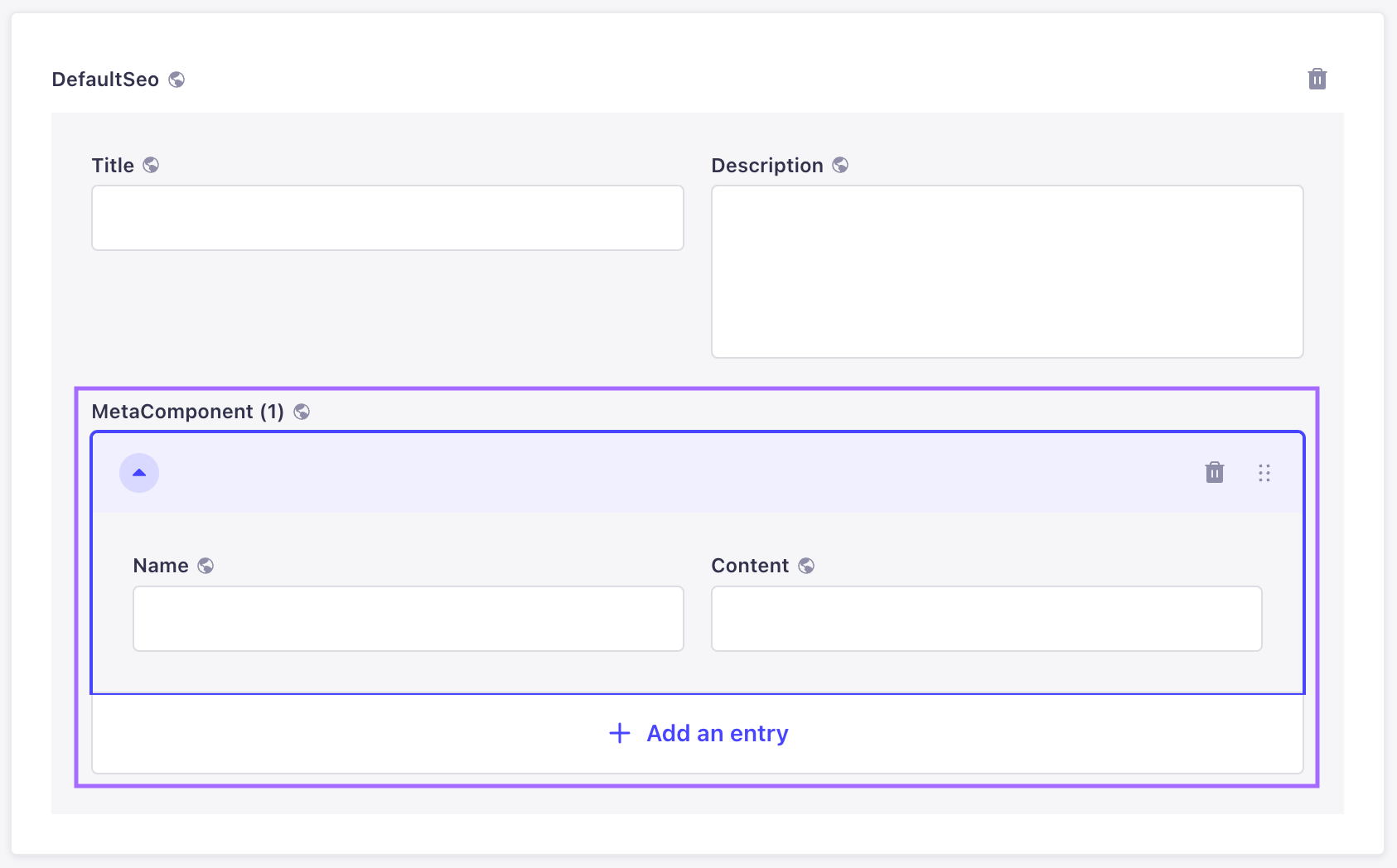Click inside the Description textarea
This screenshot has height=868, width=1397.
pyautogui.click(x=1007, y=272)
